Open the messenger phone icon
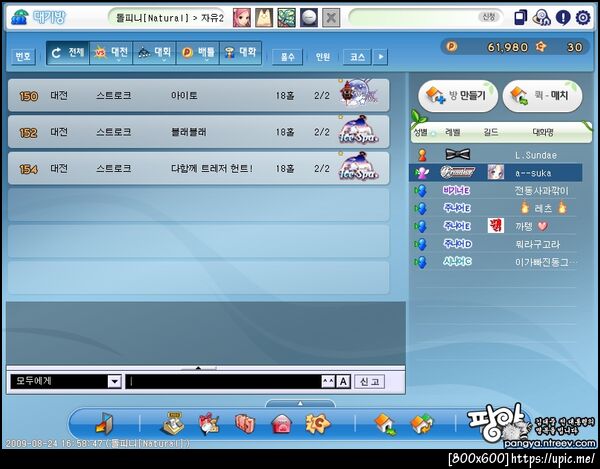600x469 pixels. 520,18
